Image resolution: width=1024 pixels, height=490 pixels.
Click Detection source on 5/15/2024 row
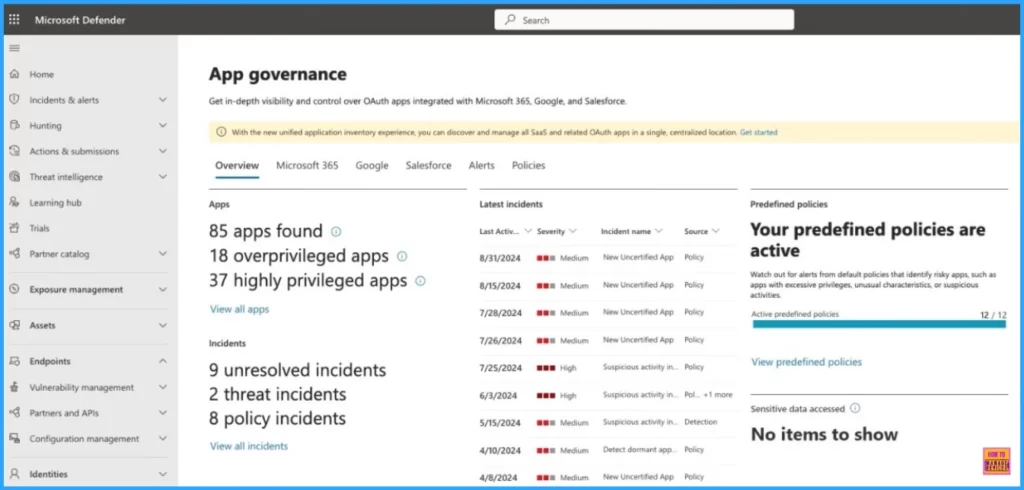click(701, 422)
